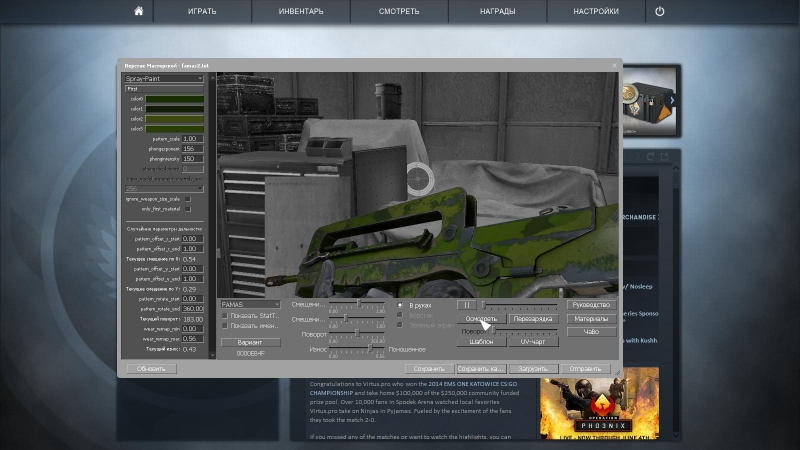
Task: Close the Workshop Workbench window
Action: [614, 65]
